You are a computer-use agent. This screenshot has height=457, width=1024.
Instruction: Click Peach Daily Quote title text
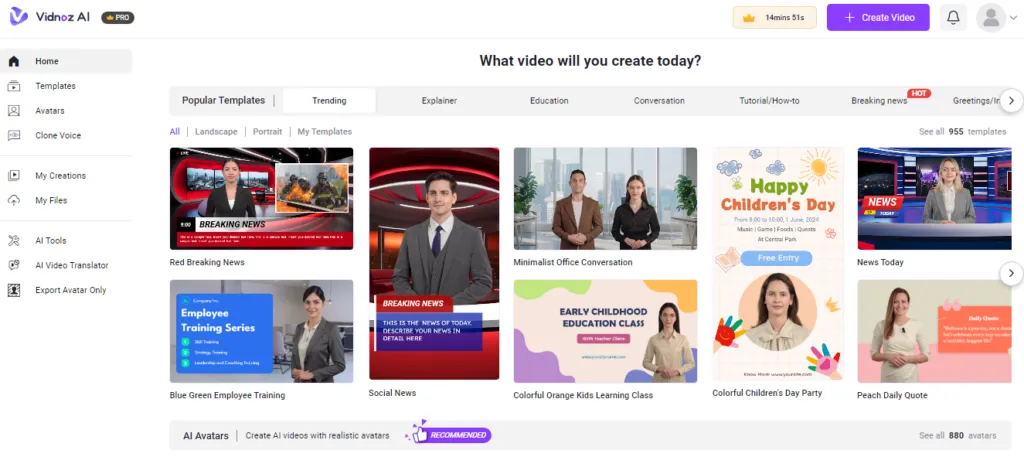click(x=892, y=395)
